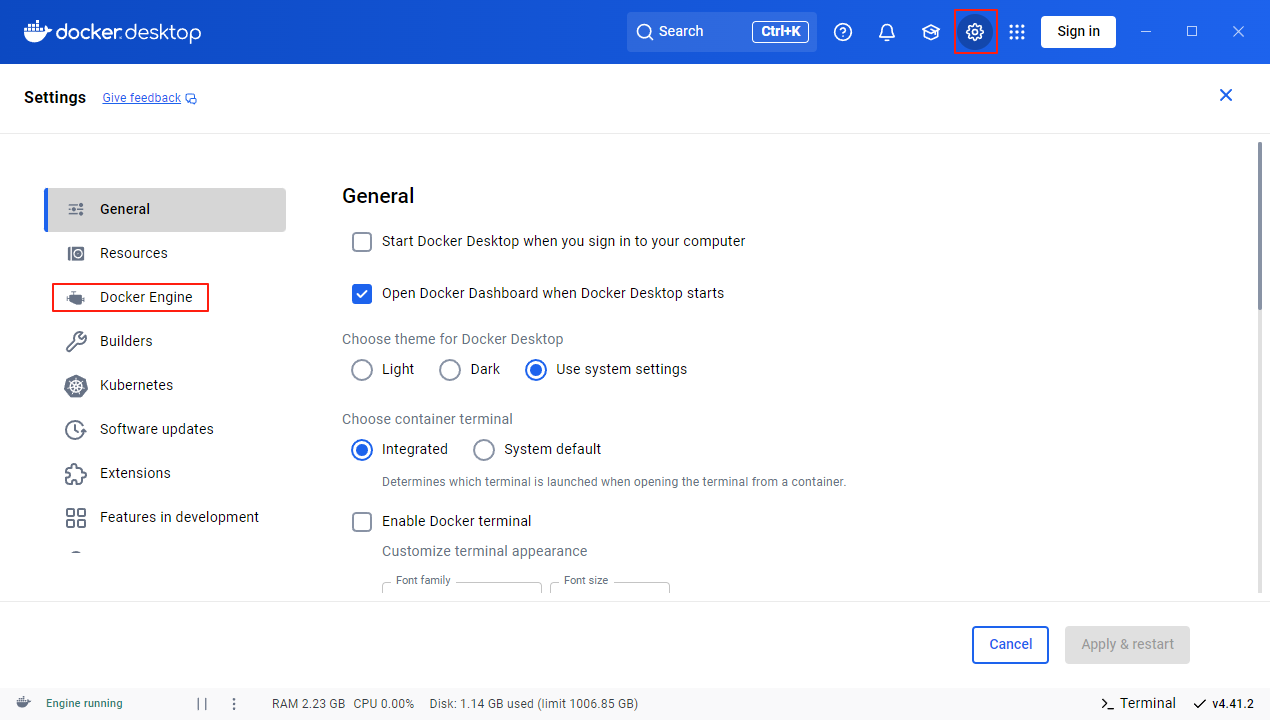Pause the engine from the status bar
Screen dimensions: 1270x720
pos(202,703)
